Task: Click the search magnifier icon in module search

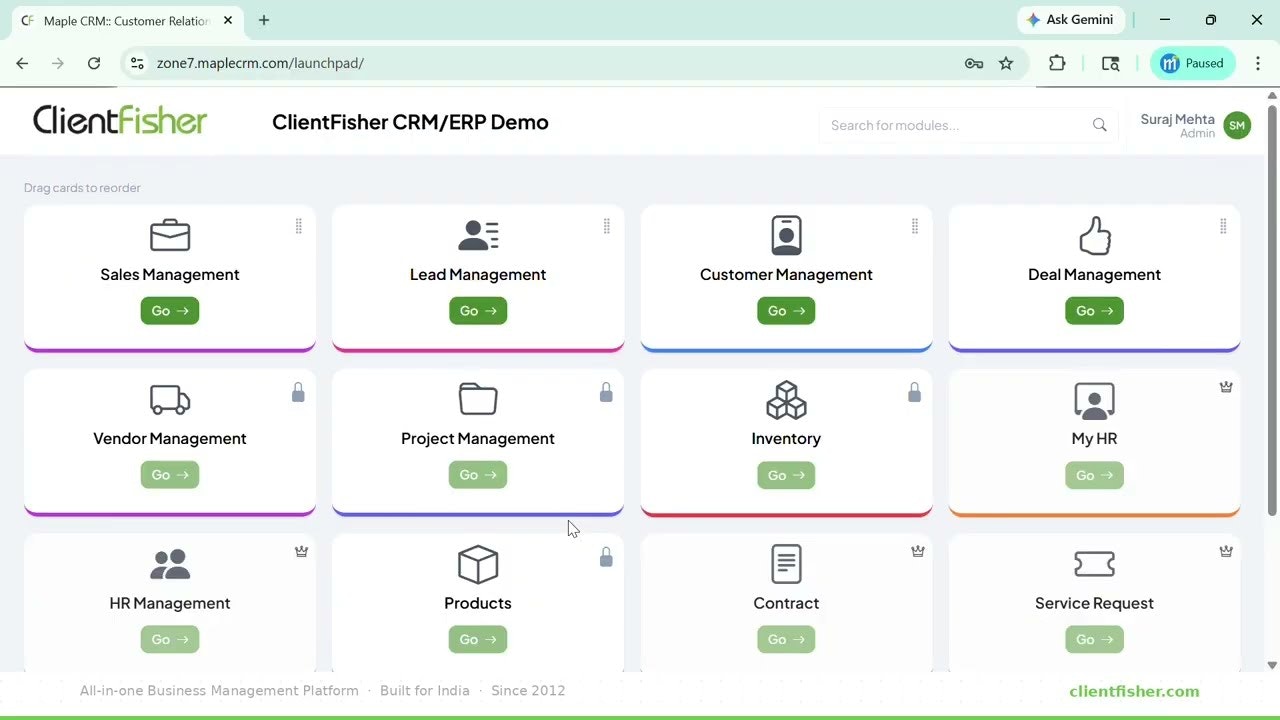Action: [x=1099, y=125]
